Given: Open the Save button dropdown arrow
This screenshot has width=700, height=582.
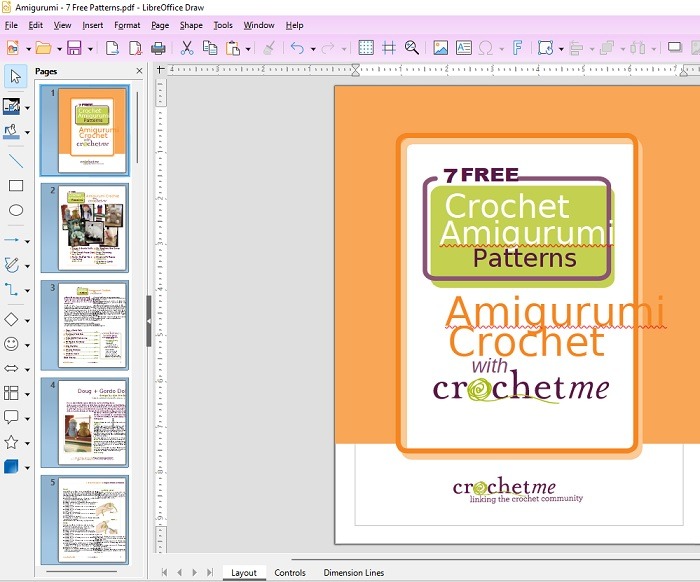Looking at the screenshot, I should (87, 48).
